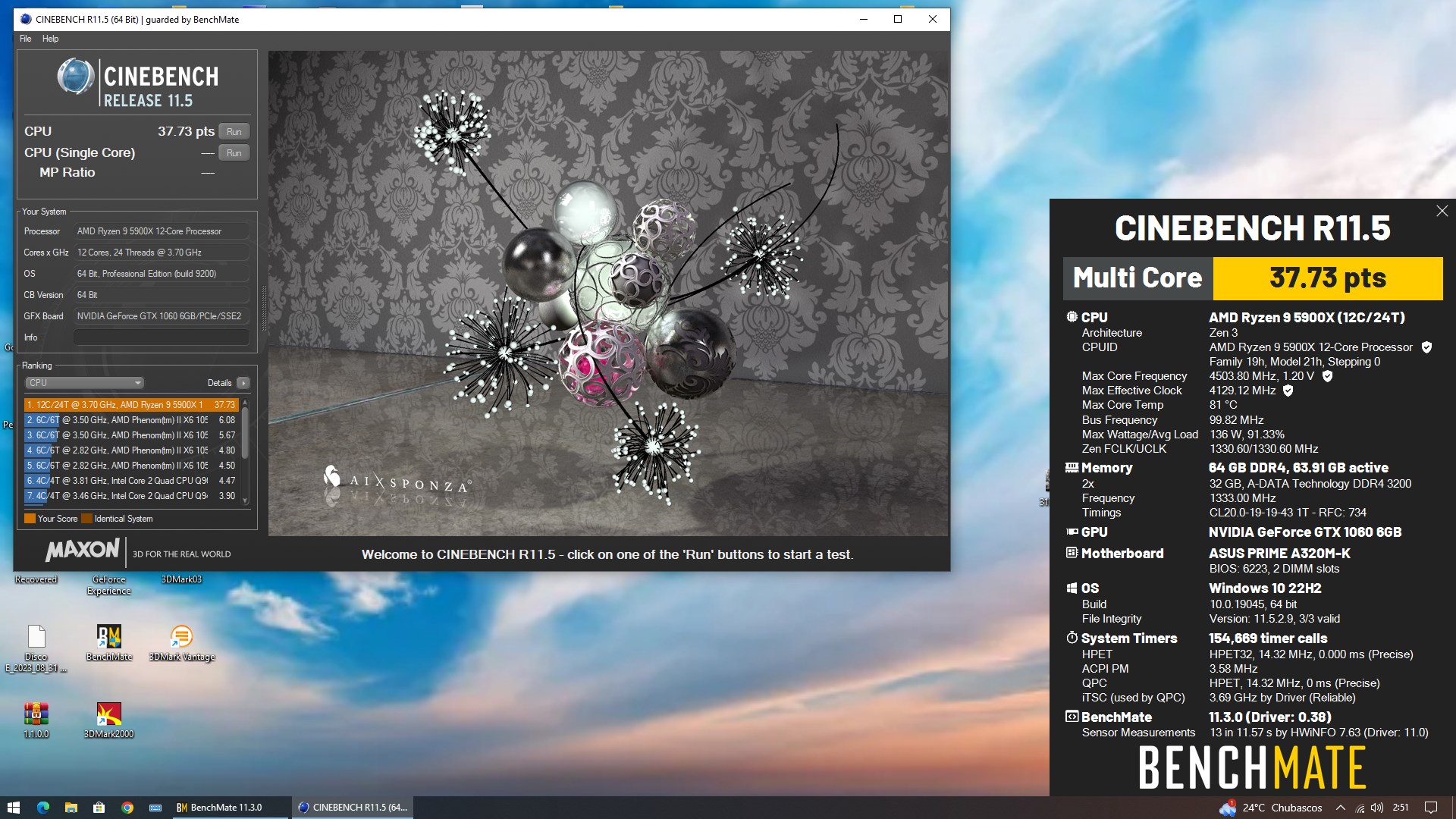The height and width of the screenshot is (819, 1456).
Task: Select ranking row 6 Core 2 Quad 4.47
Action: 131,481
